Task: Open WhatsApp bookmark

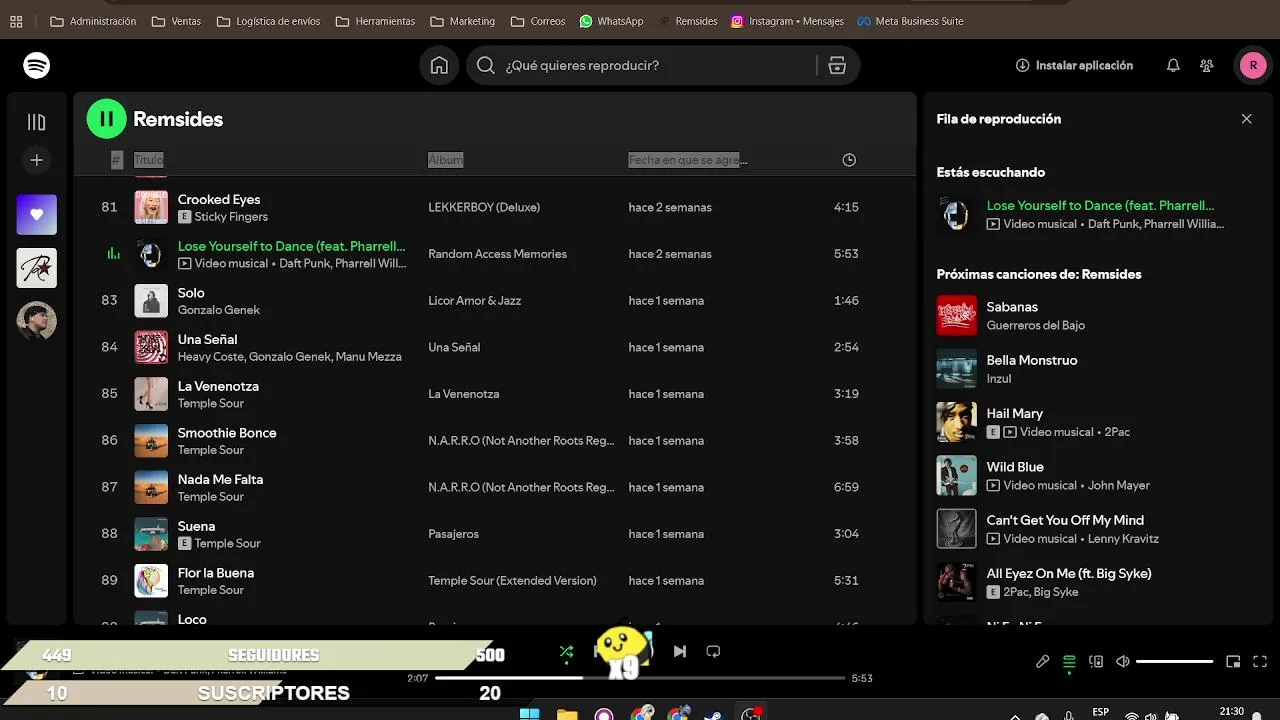Action: coord(611,21)
